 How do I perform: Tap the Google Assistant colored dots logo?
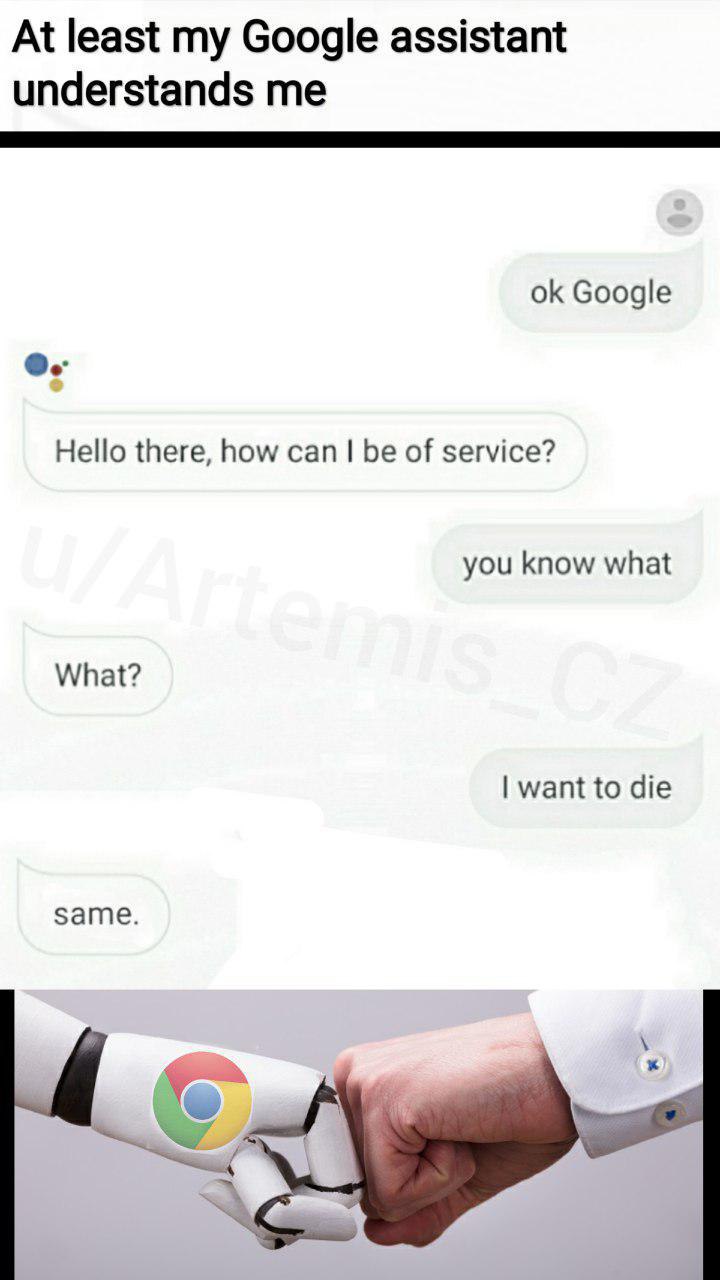47,371
